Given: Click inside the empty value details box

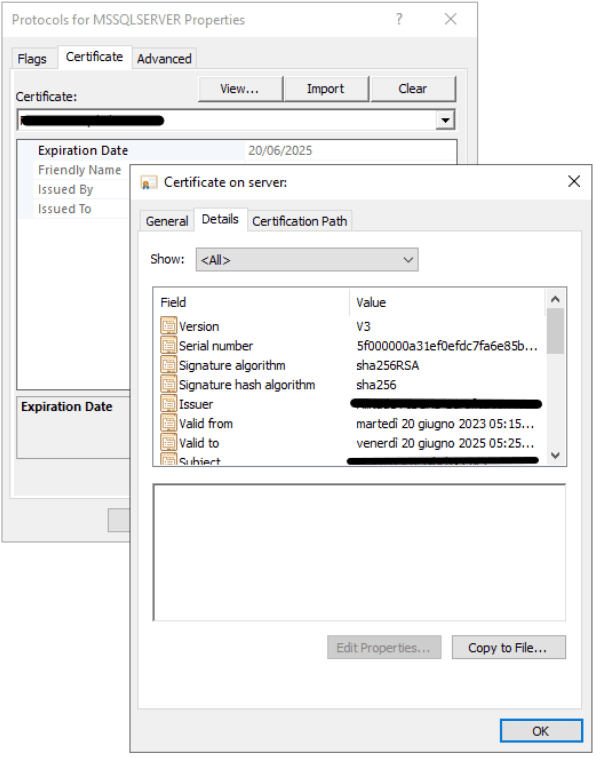Looking at the screenshot, I should (359, 552).
